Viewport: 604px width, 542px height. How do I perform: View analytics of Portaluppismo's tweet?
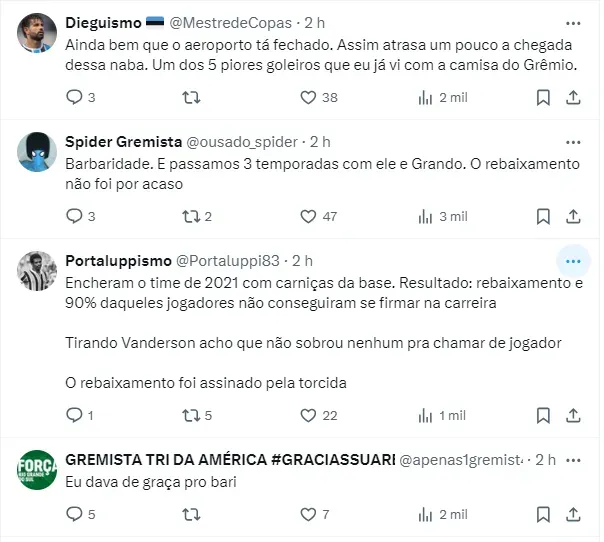(x=427, y=414)
